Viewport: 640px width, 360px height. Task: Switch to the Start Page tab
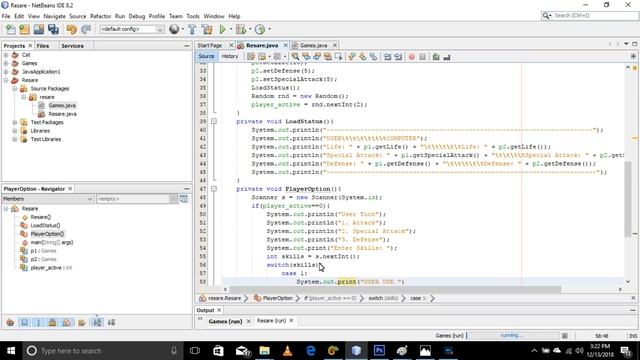[x=210, y=45]
